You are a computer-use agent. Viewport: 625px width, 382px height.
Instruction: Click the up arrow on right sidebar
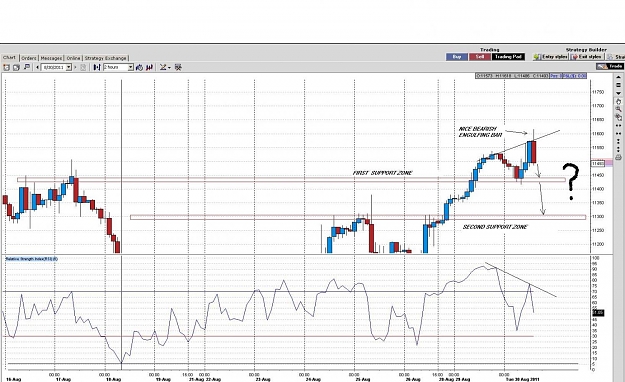tap(618, 77)
